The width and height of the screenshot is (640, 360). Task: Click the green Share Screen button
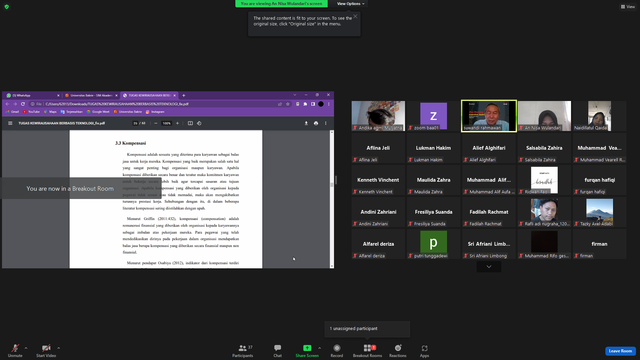pyautogui.click(x=307, y=350)
